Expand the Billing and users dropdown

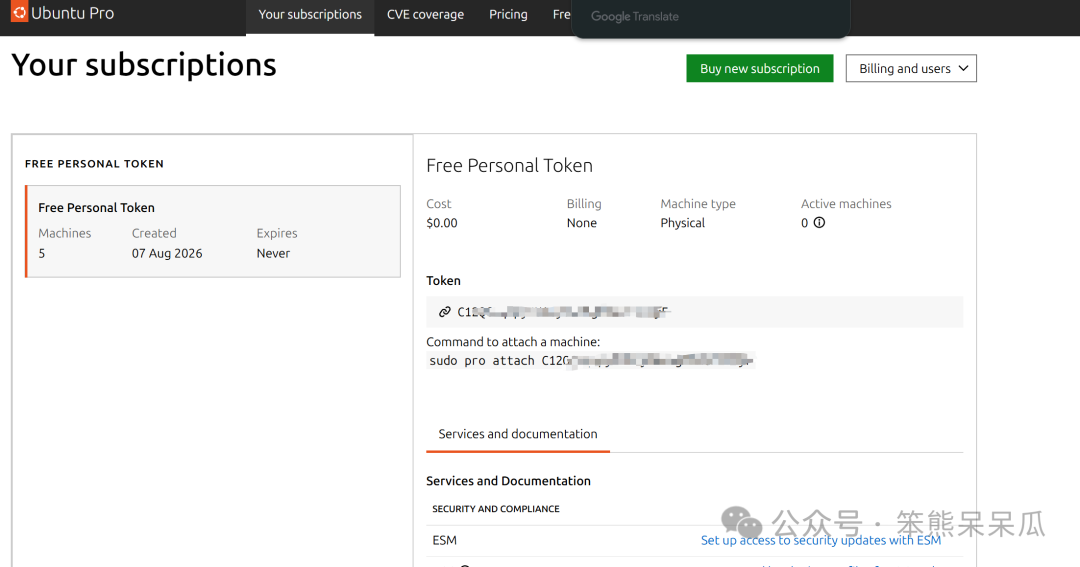(x=911, y=68)
